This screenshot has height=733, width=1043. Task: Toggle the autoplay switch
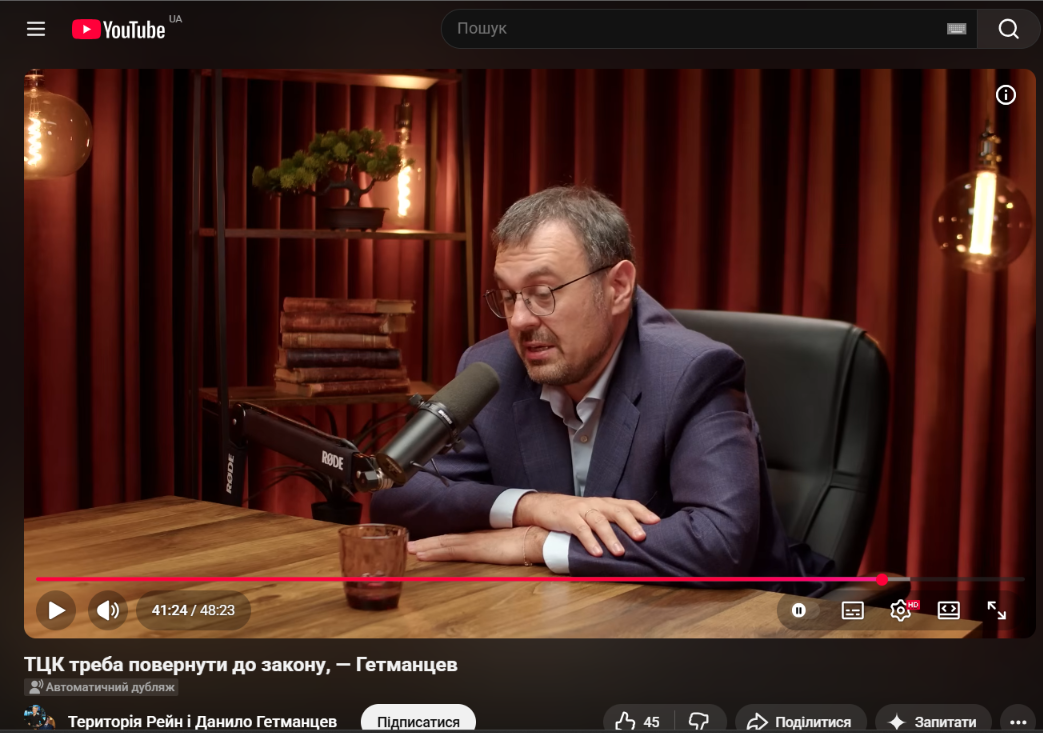(799, 610)
